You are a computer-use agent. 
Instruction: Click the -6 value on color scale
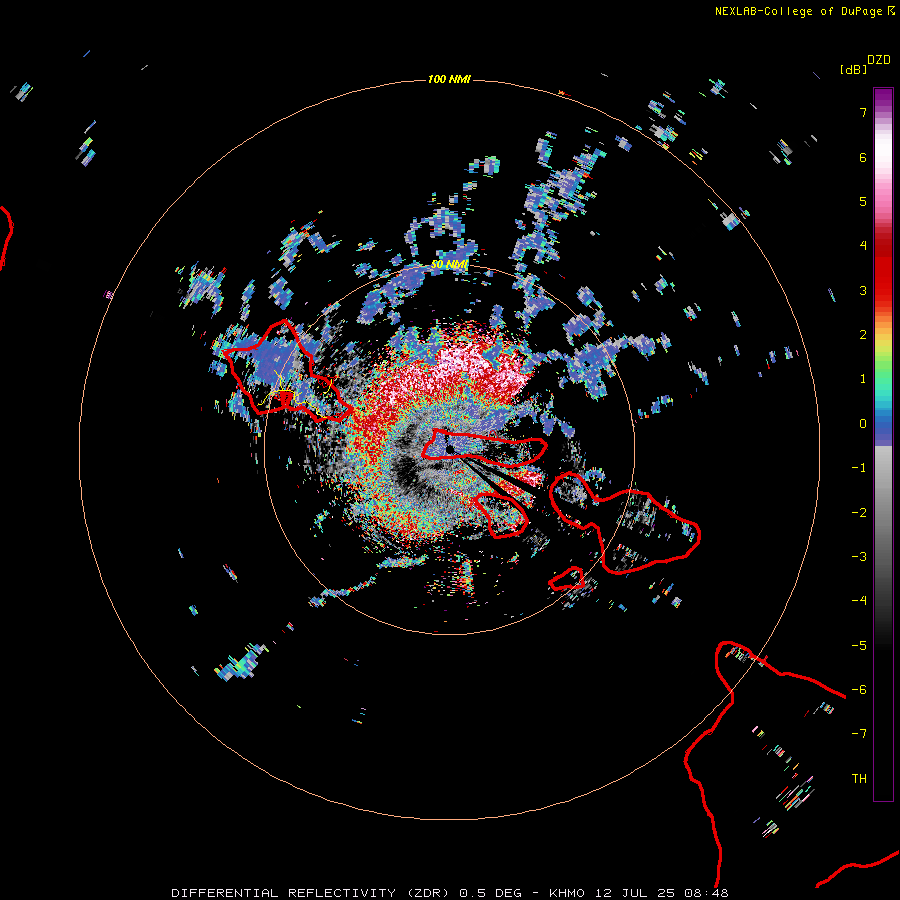(859, 690)
